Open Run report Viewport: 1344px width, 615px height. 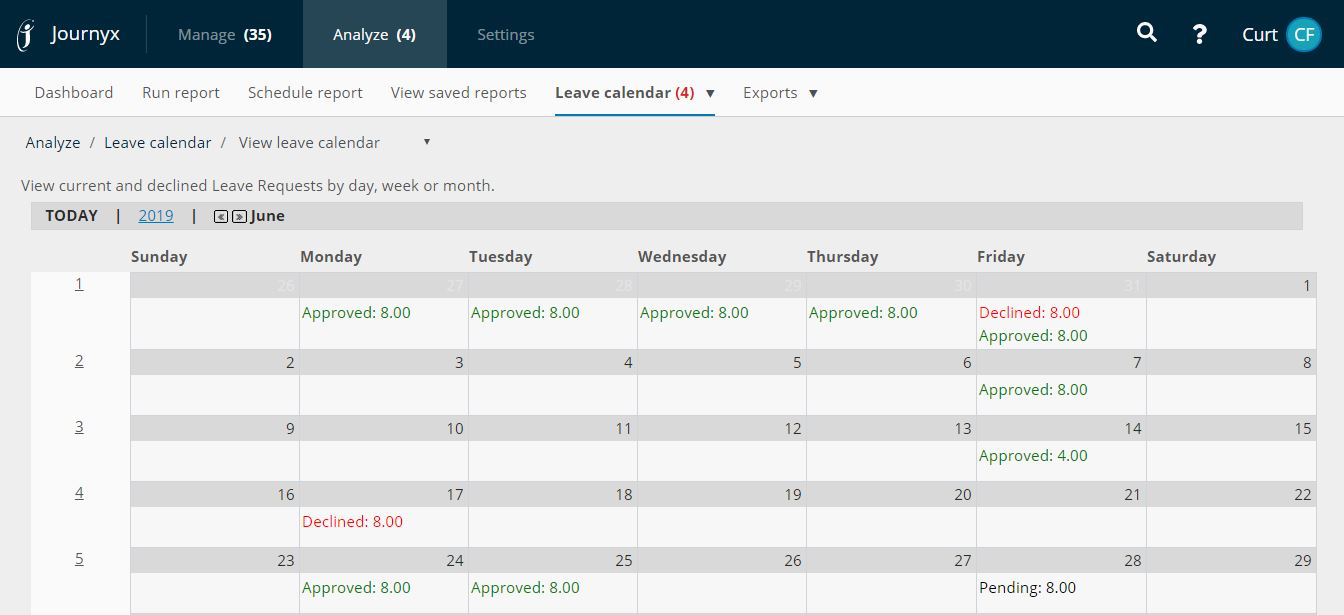click(x=181, y=92)
